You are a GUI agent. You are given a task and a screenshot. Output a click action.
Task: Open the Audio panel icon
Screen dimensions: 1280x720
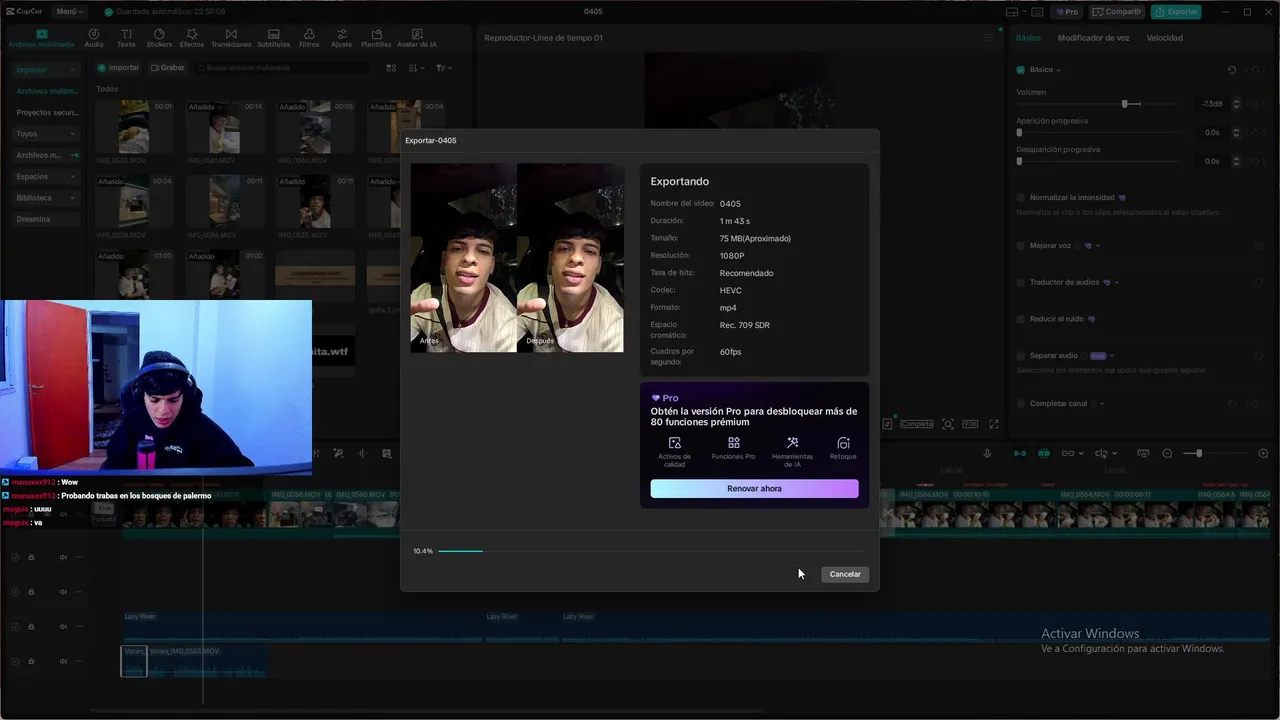coord(94,38)
